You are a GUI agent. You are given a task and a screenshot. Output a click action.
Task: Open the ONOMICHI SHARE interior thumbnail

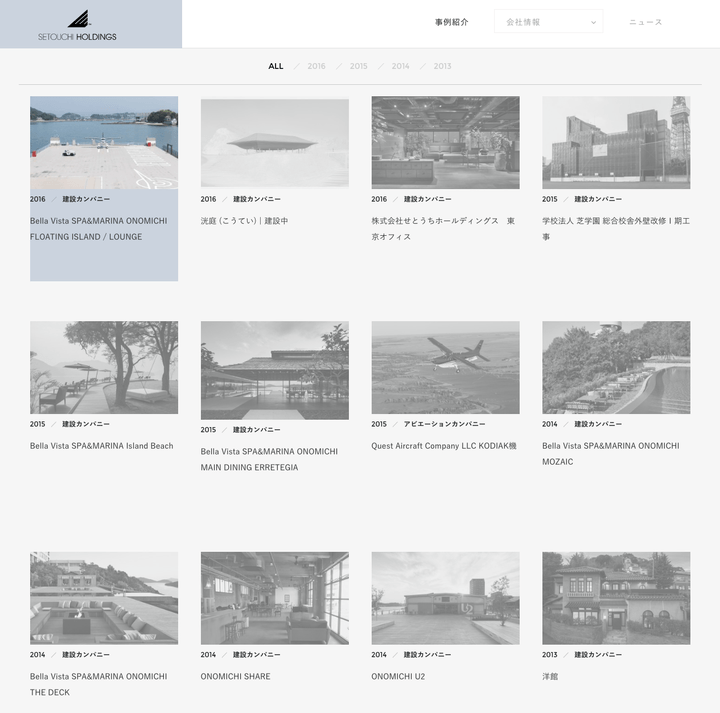tap(275, 598)
